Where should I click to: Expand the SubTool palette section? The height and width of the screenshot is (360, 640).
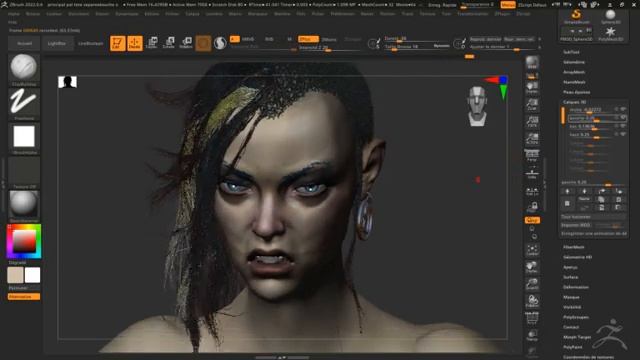click(x=571, y=52)
